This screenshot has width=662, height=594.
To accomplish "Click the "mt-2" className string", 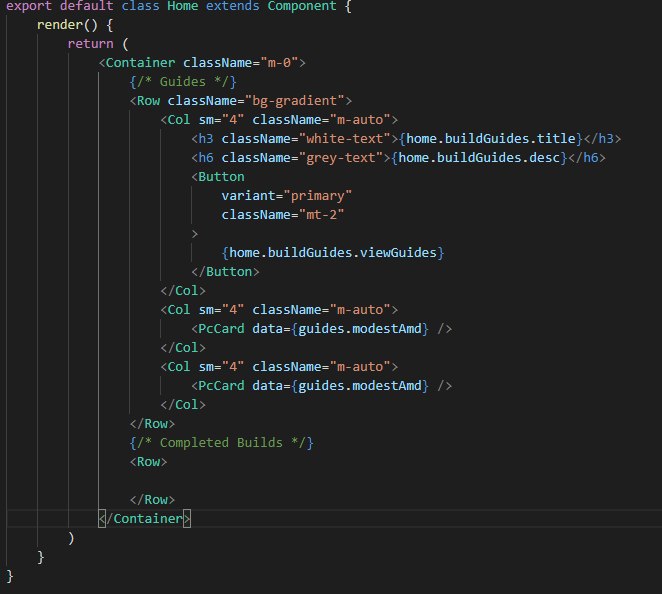I will (x=321, y=215).
